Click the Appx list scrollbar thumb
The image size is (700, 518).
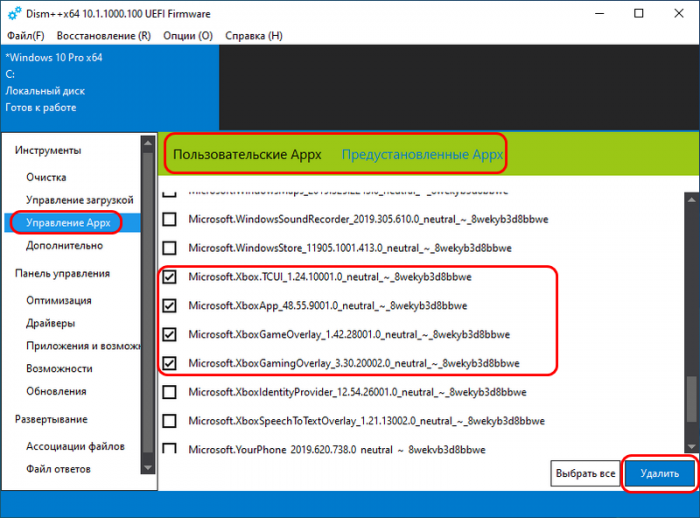pos(691,399)
